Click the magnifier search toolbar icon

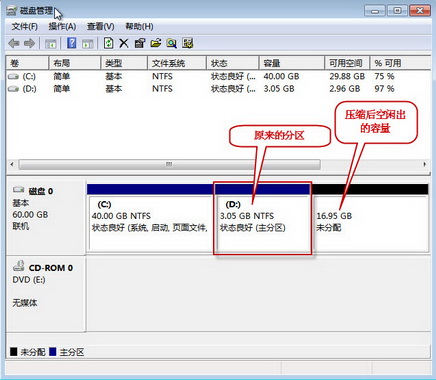[172, 43]
